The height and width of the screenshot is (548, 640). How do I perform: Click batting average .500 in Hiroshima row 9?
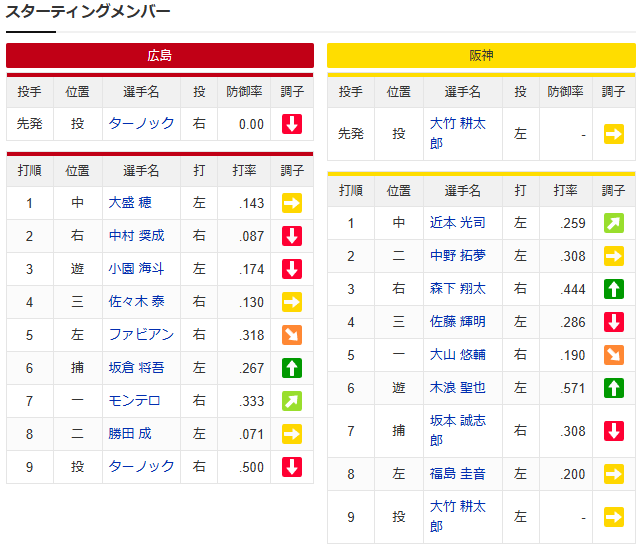pyautogui.click(x=251, y=467)
